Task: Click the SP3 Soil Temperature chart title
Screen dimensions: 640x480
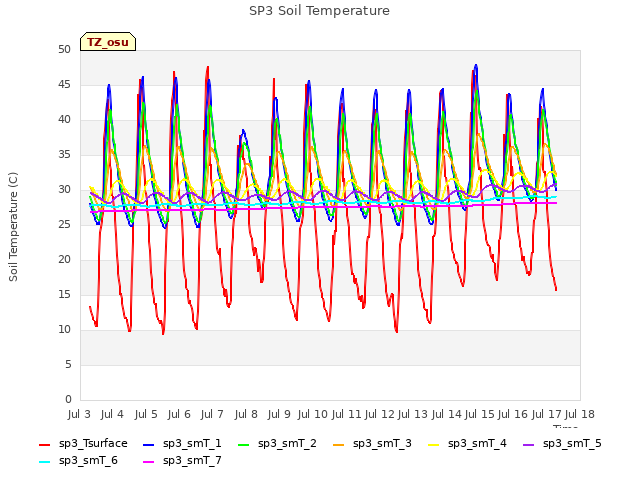Action: (x=319, y=11)
